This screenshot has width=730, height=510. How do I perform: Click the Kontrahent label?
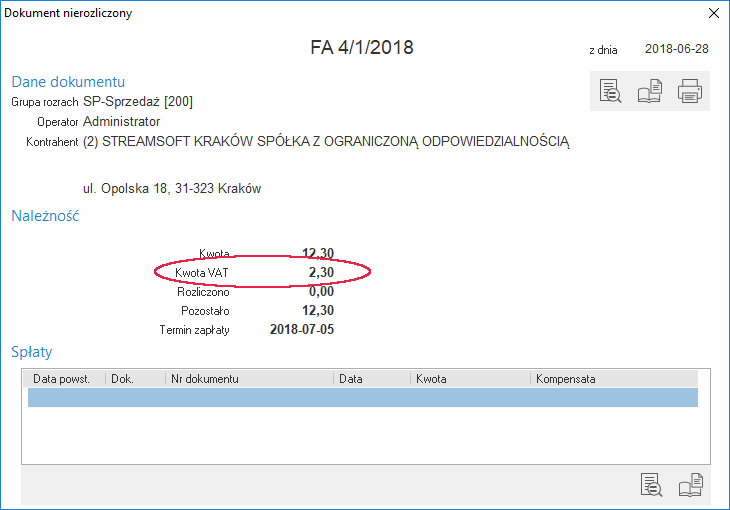click(52, 142)
